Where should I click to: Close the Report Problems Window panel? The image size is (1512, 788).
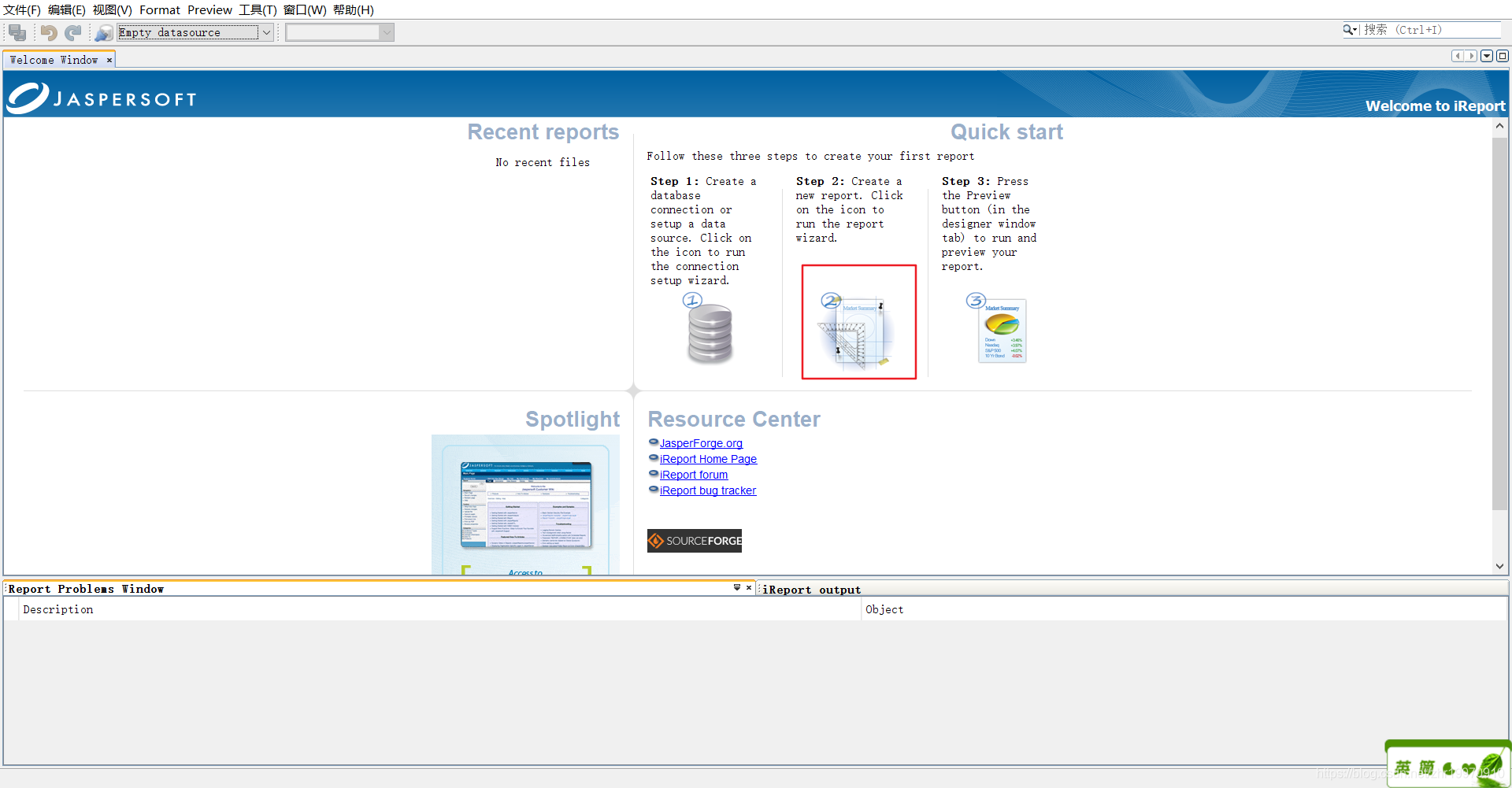point(749,587)
